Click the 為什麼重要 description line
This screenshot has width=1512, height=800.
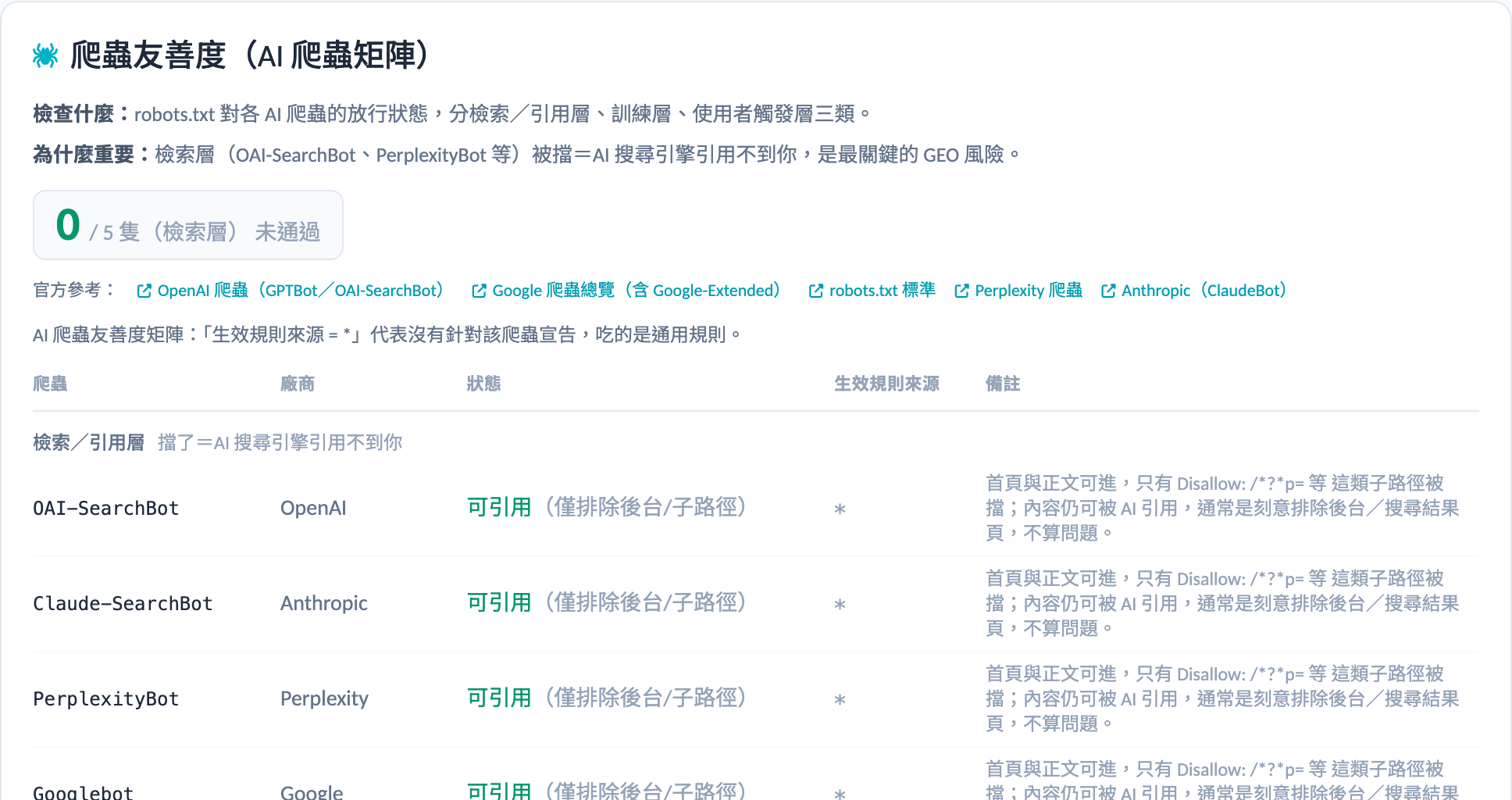527,155
